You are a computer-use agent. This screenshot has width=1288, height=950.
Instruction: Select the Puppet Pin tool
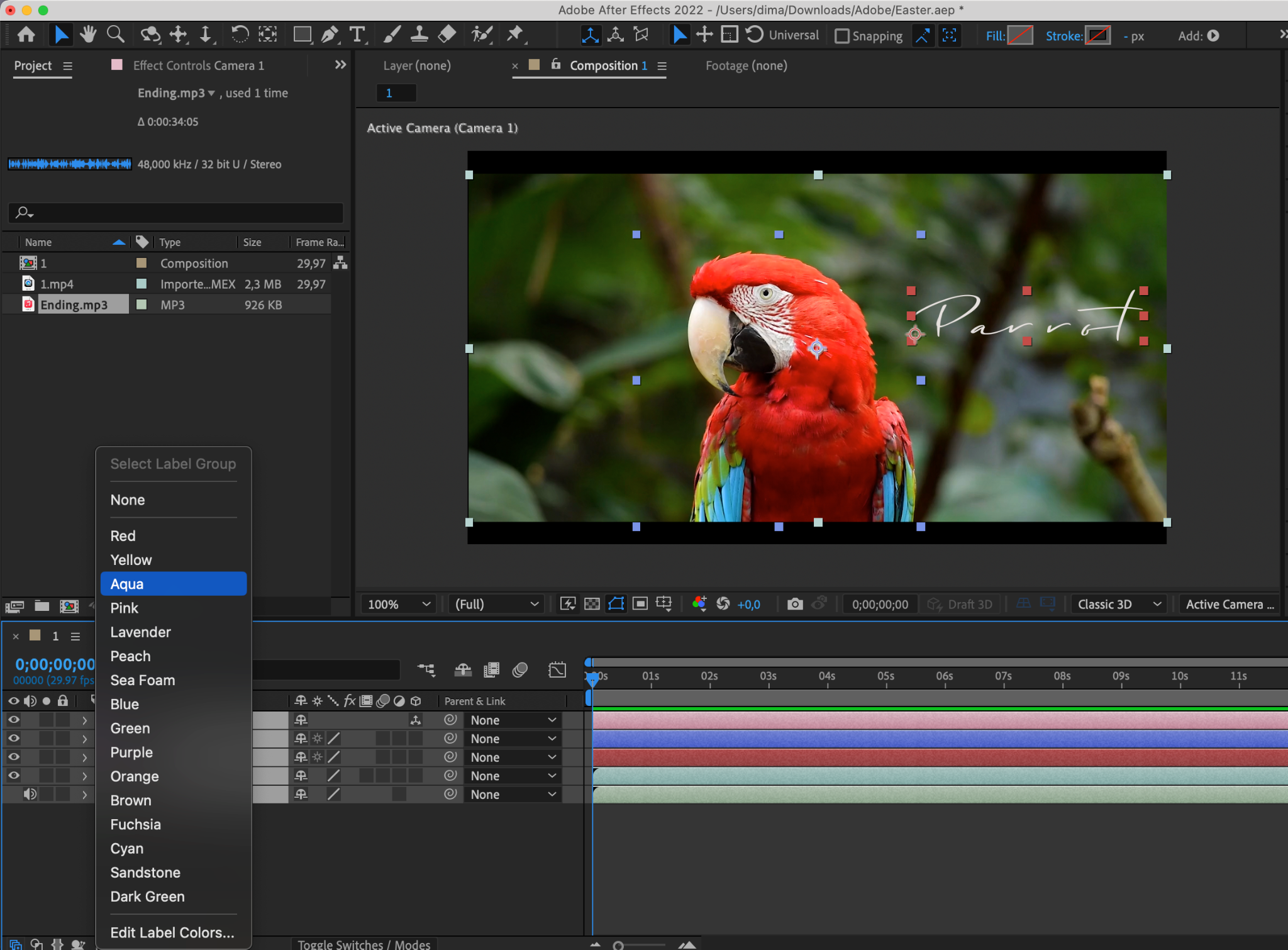point(515,35)
